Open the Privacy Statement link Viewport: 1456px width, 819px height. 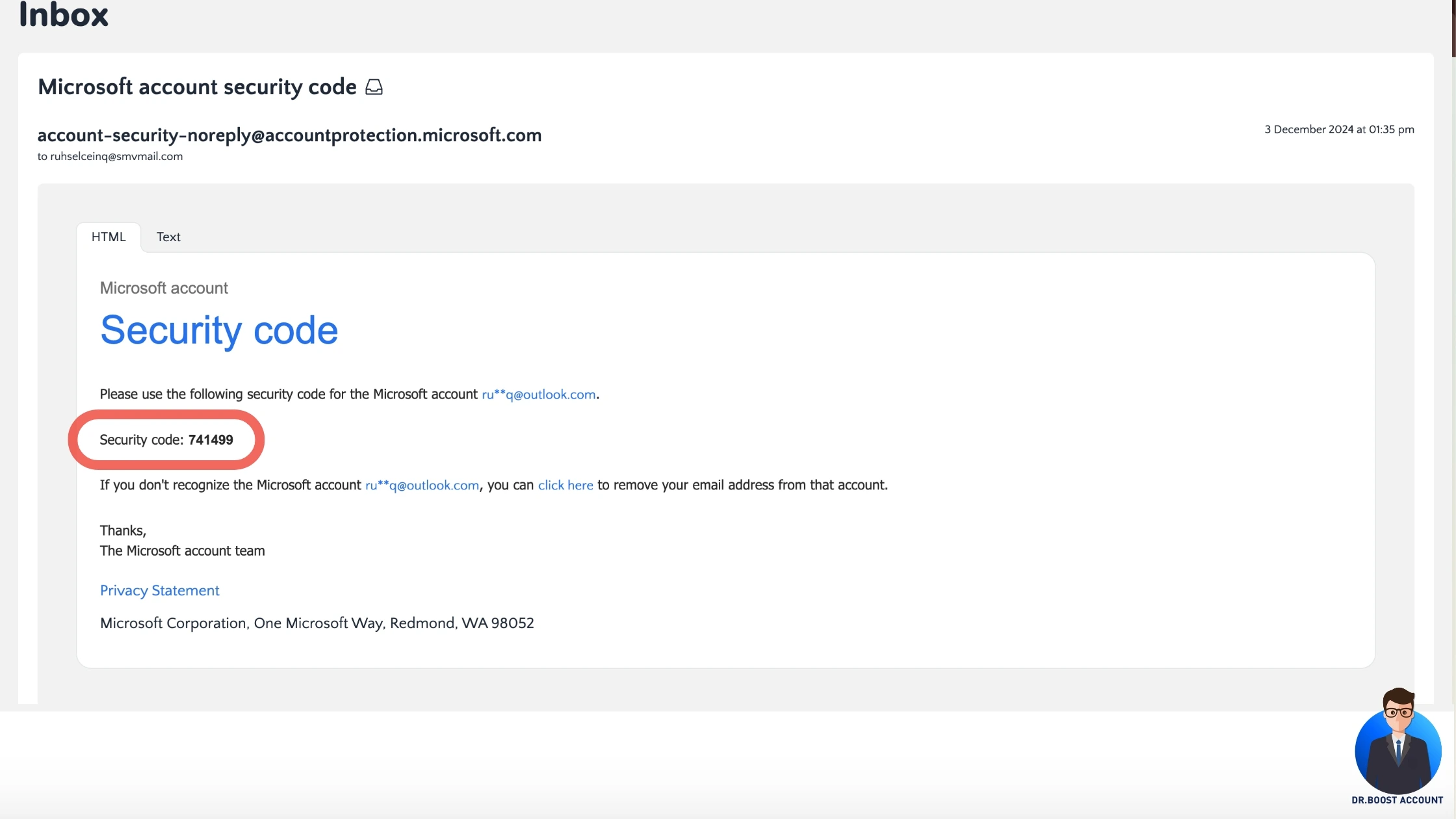[159, 590]
